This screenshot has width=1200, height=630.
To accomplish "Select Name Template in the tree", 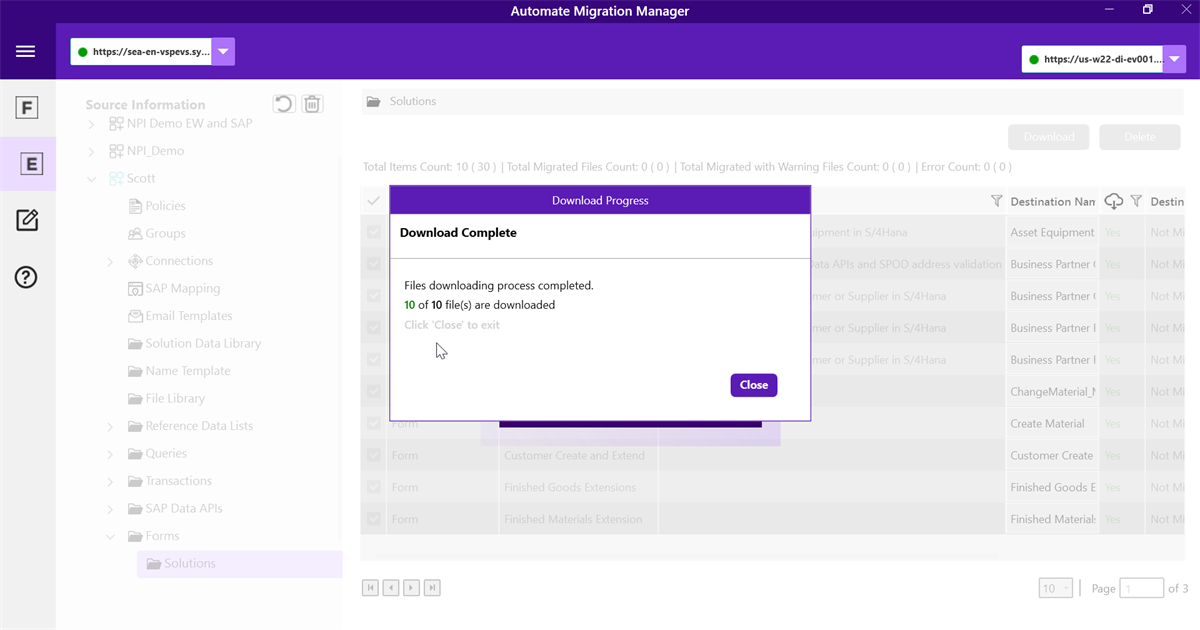I will 188,371.
